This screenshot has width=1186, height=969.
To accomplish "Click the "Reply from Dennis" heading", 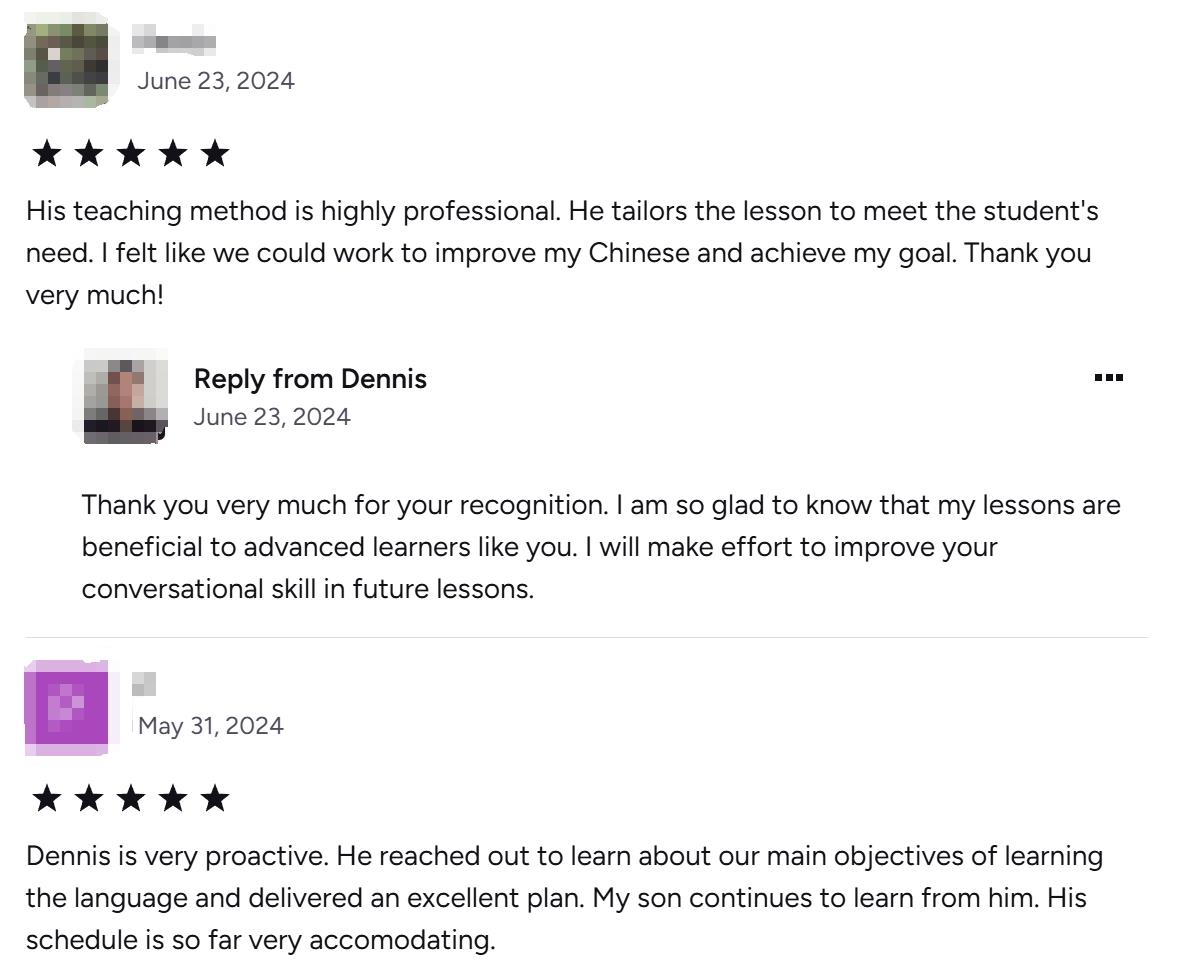I will click(310, 379).
